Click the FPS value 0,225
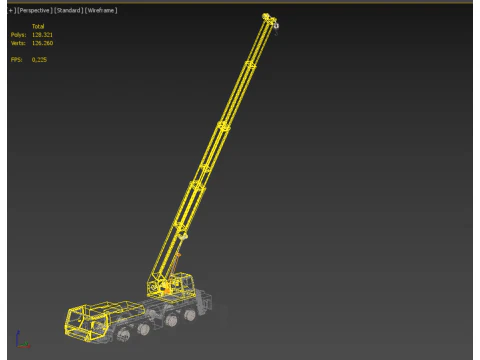Viewport: 480px width, 360px height. 39,60
